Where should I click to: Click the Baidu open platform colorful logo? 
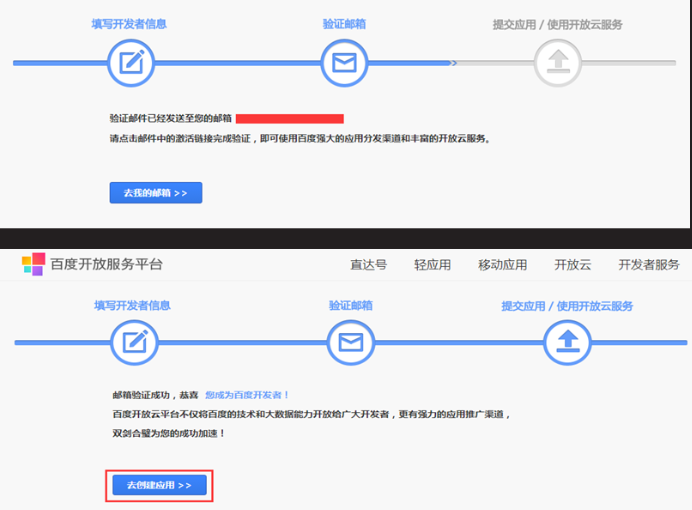(x=34, y=264)
